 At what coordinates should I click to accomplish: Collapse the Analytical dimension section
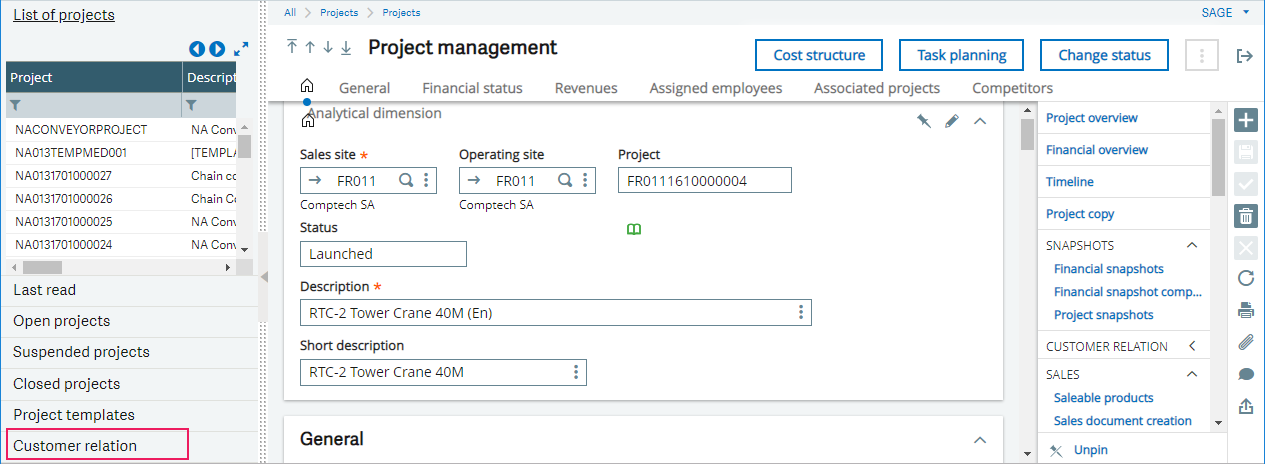tap(980, 121)
